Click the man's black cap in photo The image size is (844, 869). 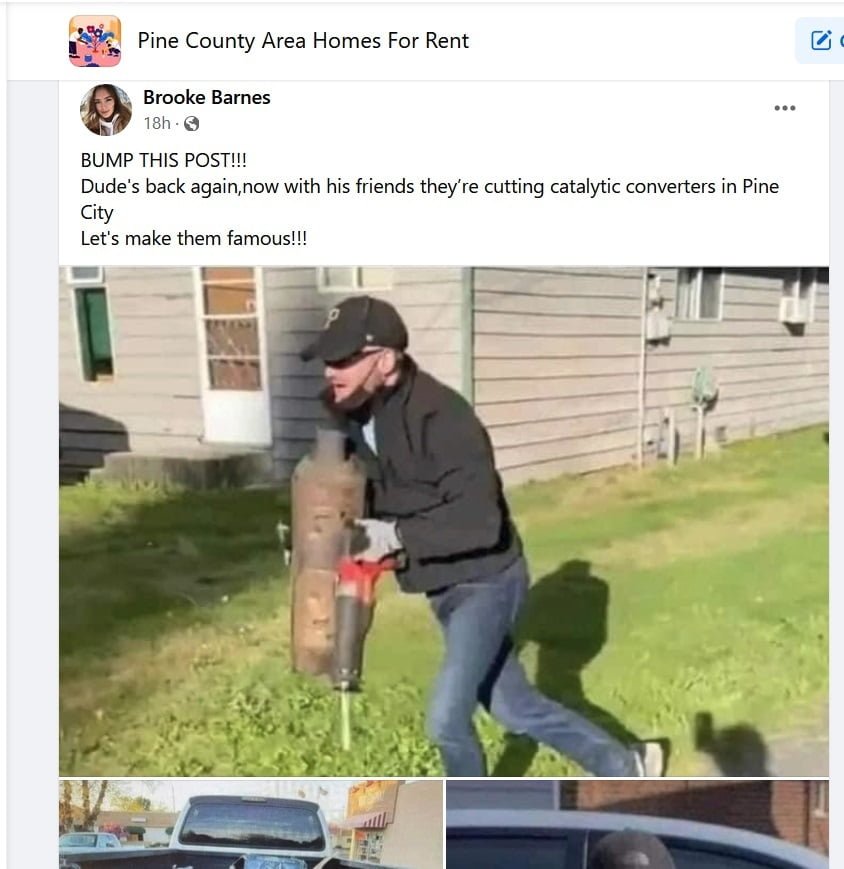pos(355,329)
